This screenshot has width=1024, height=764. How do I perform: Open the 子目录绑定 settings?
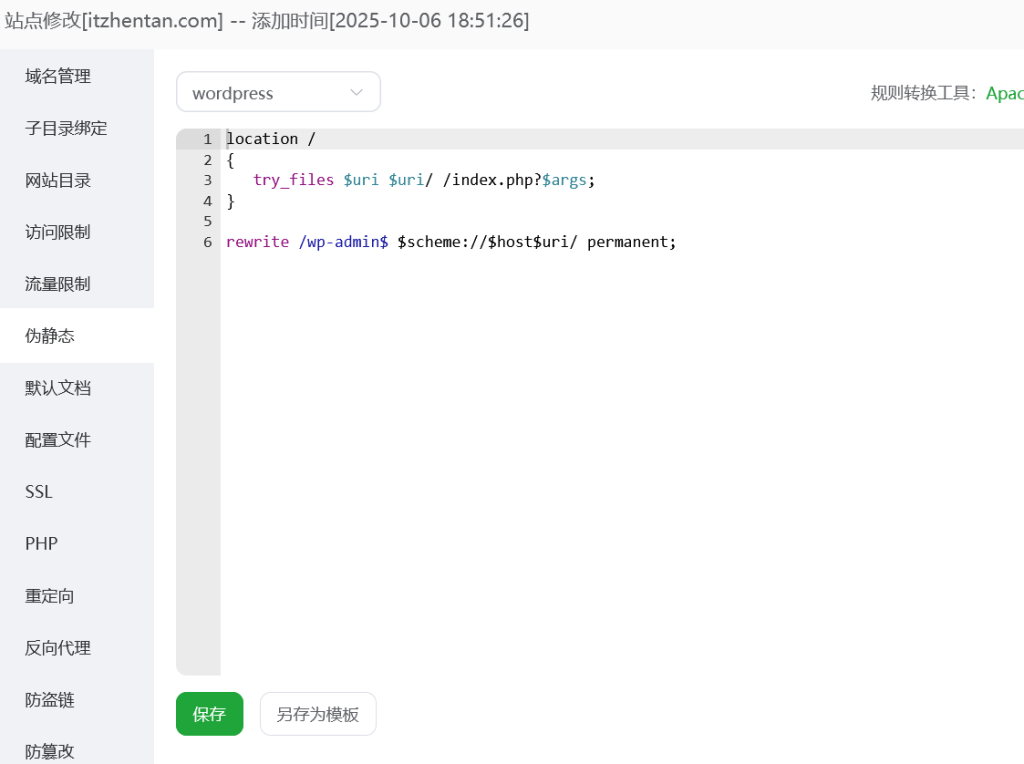(64, 127)
